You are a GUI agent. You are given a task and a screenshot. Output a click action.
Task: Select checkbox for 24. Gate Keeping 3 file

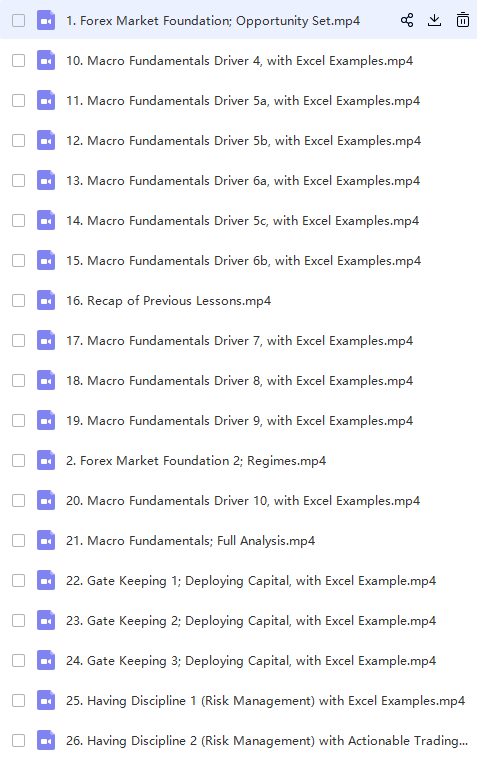pyautogui.click(x=18, y=660)
